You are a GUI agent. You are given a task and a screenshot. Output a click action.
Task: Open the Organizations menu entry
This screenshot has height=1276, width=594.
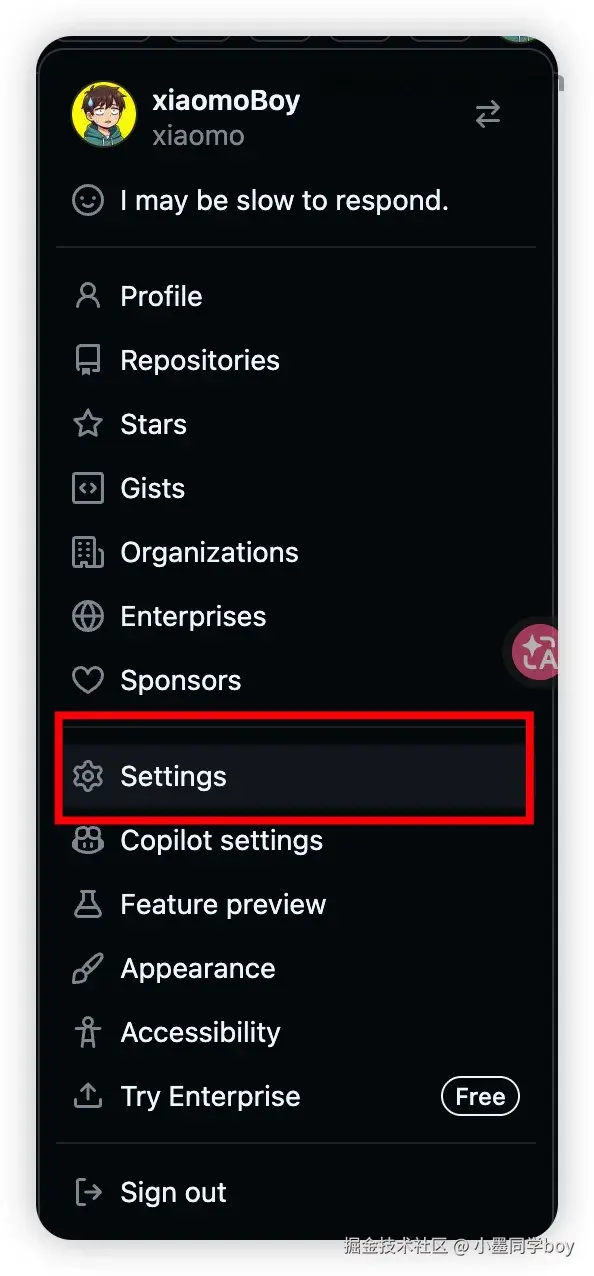coord(296,553)
